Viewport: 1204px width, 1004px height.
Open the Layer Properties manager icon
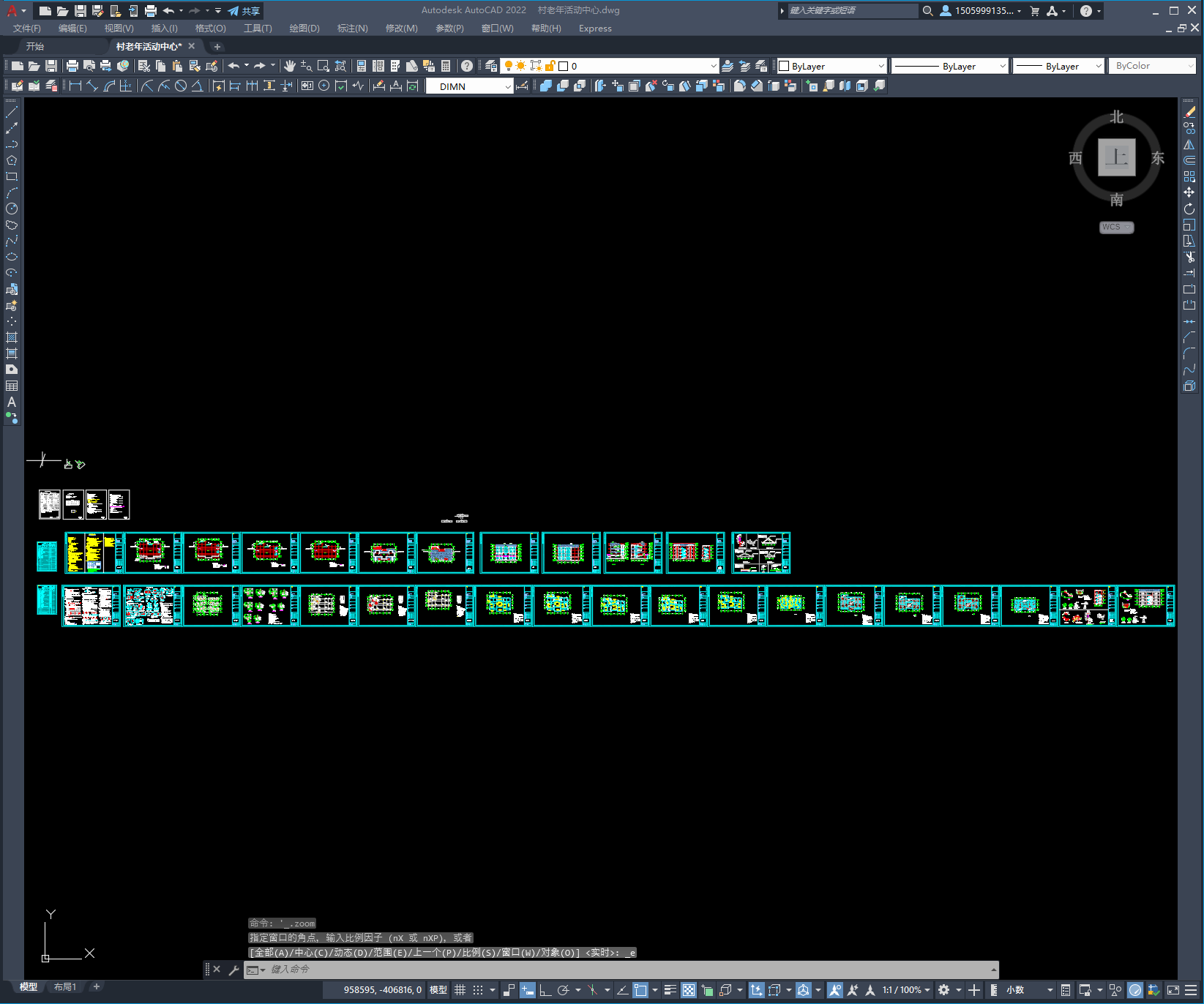[x=490, y=66]
